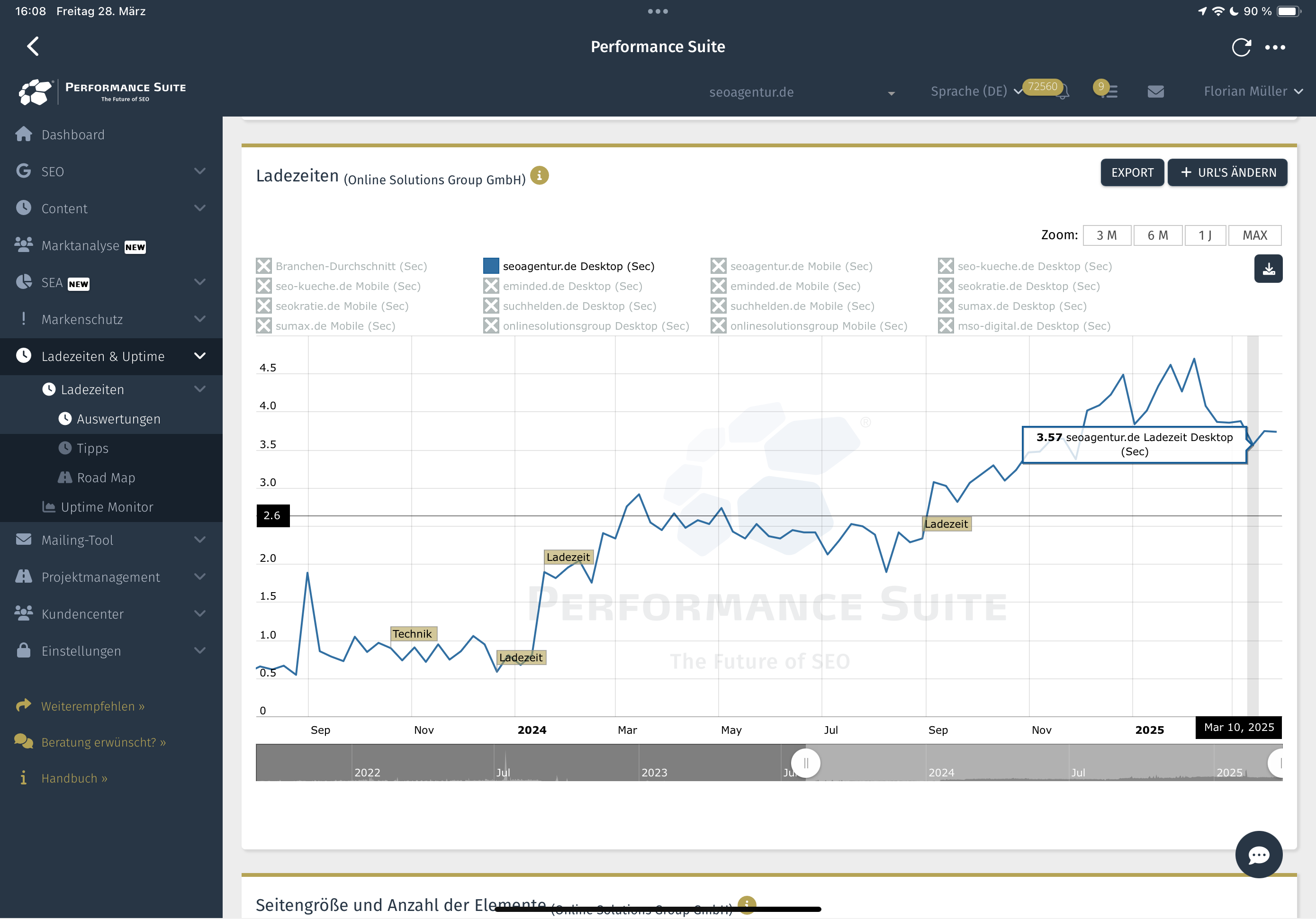Tap the back arrow icon
Image resolution: width=1316 pixels, height=919 pixels.
(33, 46)
